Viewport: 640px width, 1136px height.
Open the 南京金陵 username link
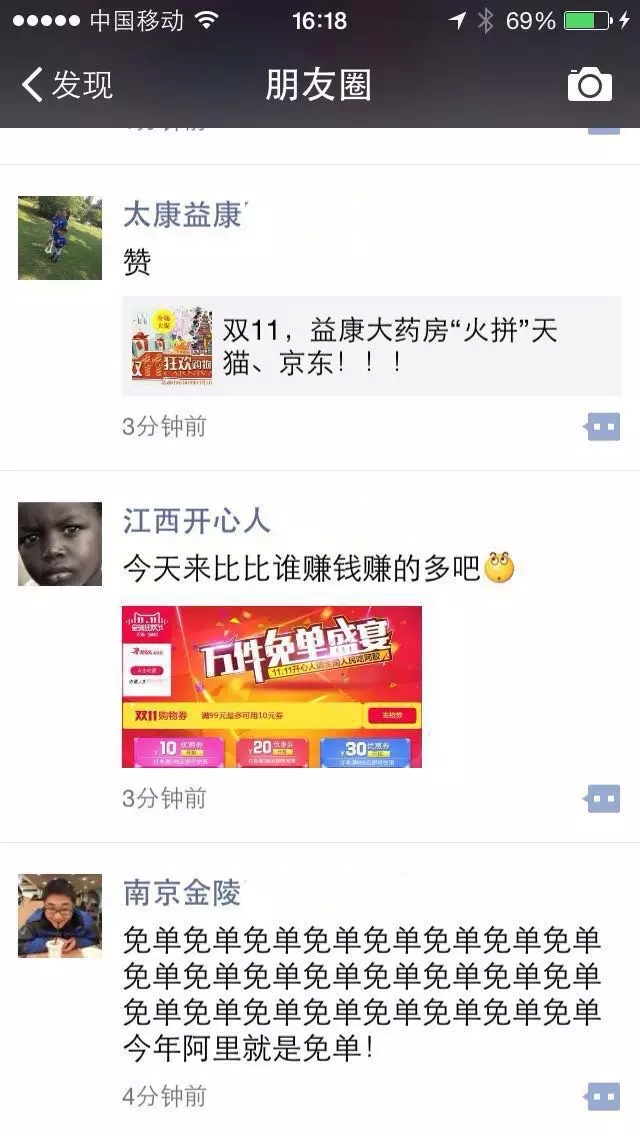click(x=182, y=893)
